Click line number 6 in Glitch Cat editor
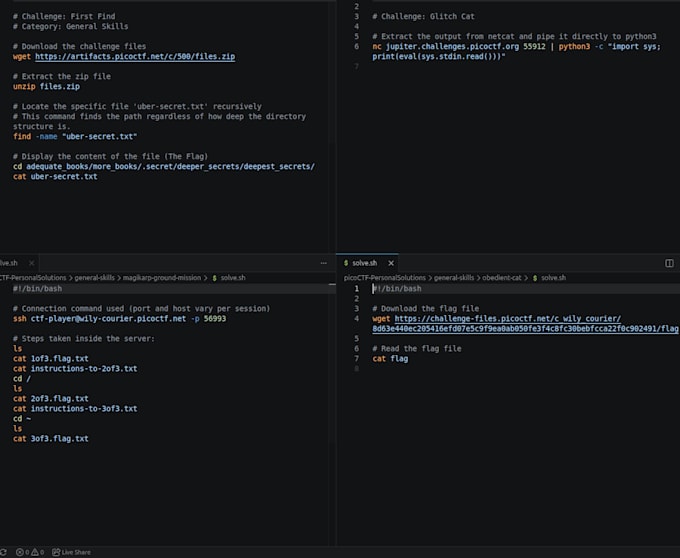This screenshot has height=558, width=680. [x=356, y=46]
